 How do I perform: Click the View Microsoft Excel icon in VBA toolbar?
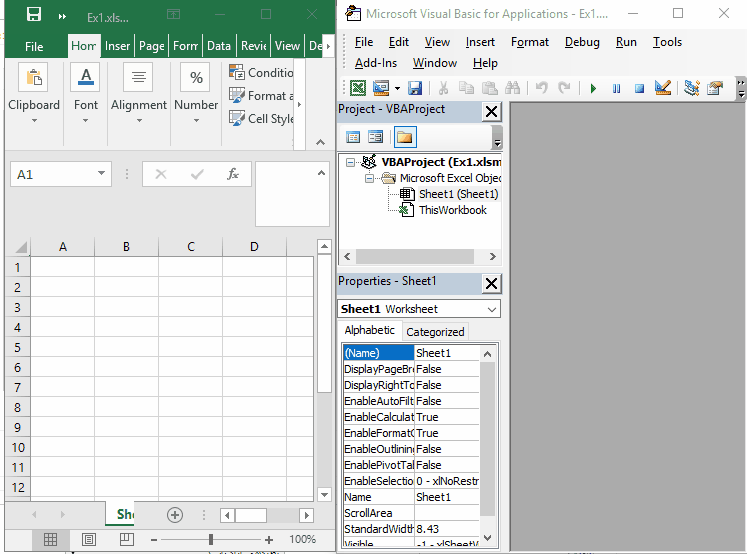point(358,88)
